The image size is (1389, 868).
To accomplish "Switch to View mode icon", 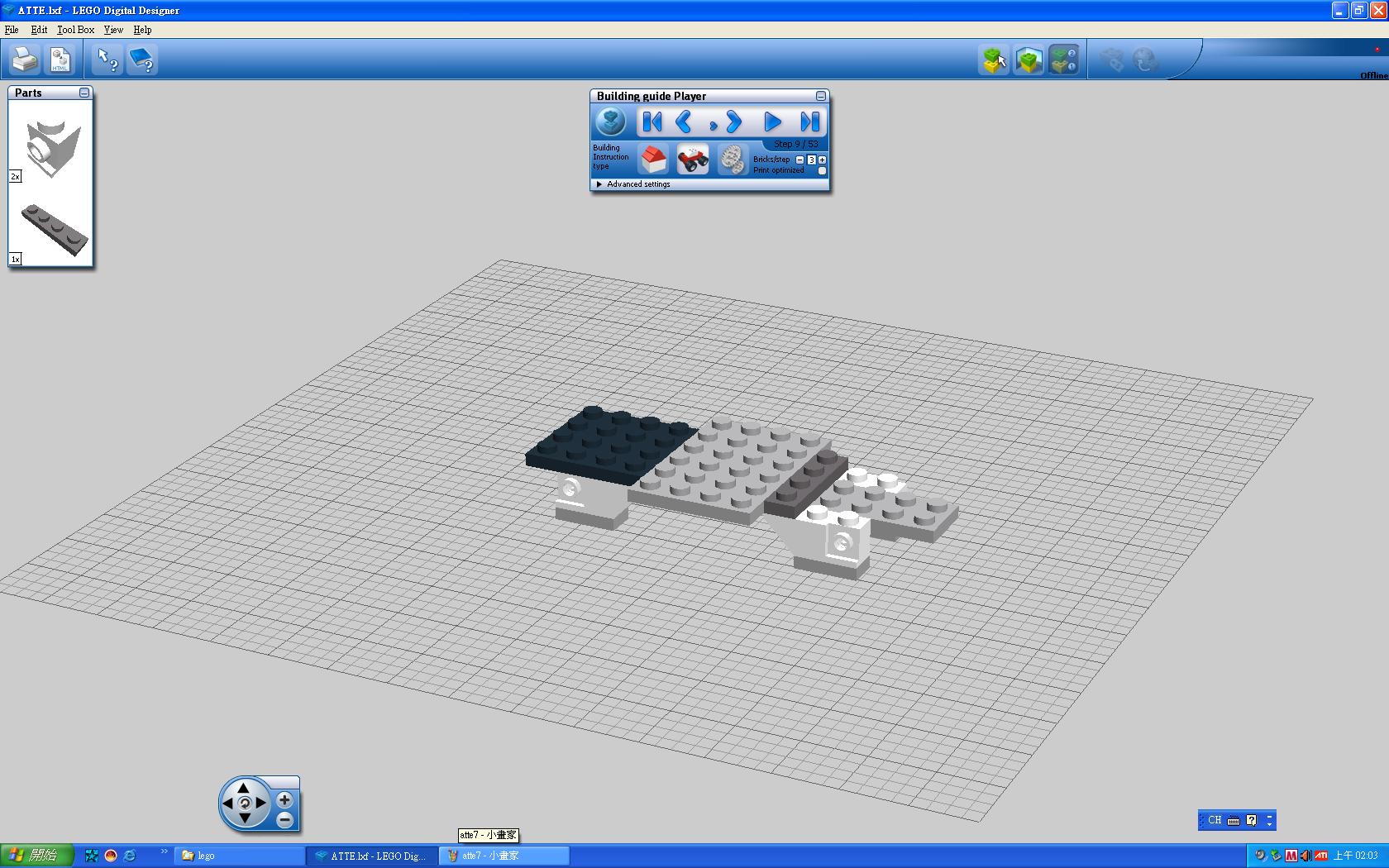I will pos(1029,60).
